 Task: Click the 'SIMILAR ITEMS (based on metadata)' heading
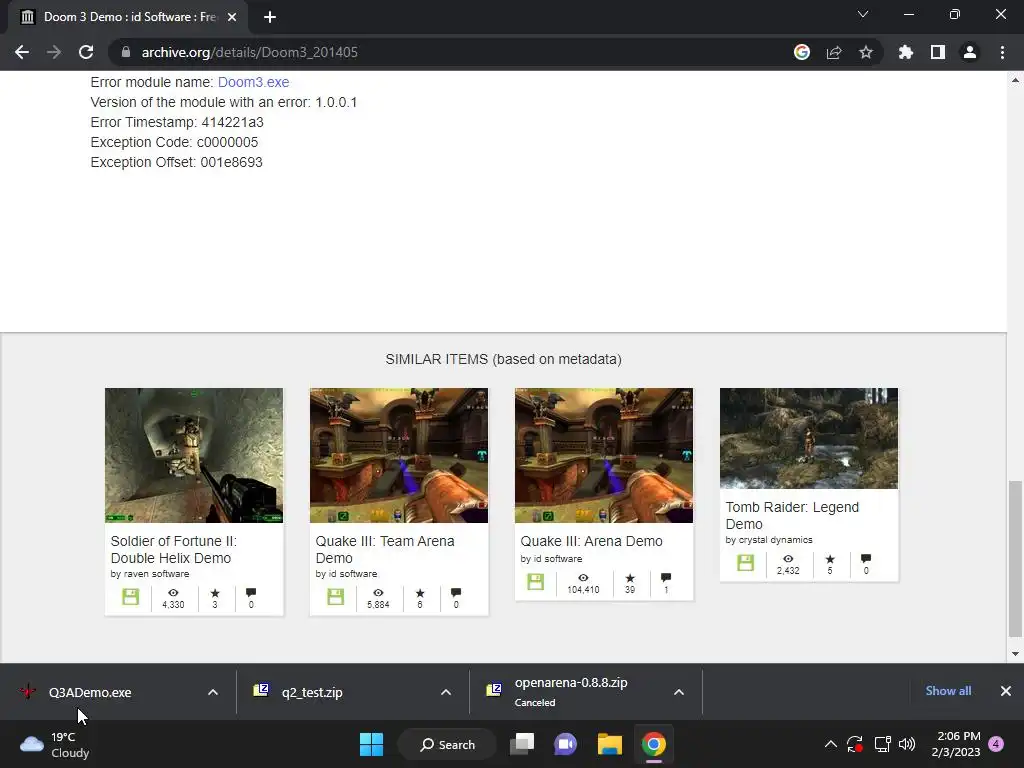(504, 359)
